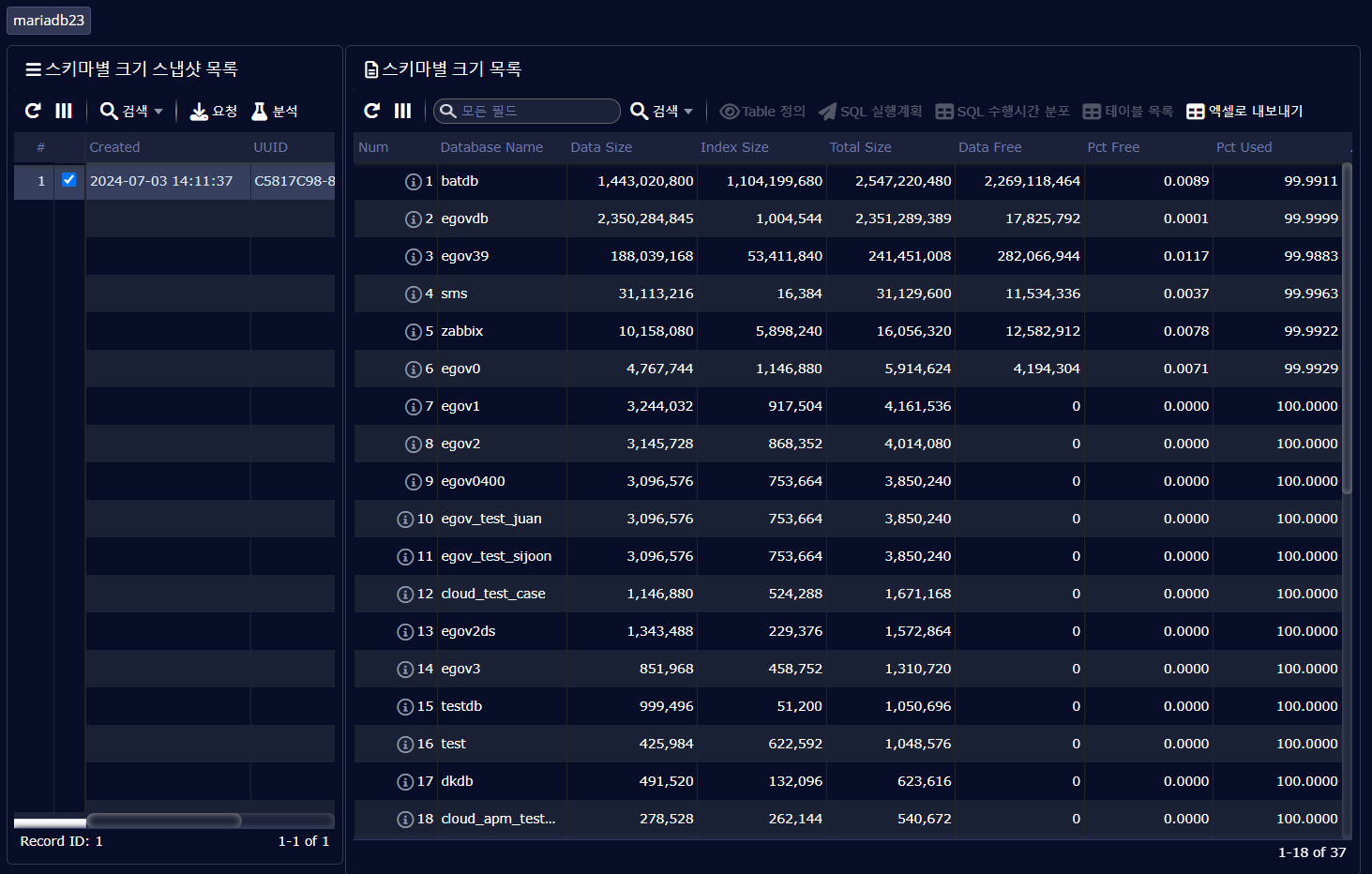The width and height of the screenshot is (1372, 874).
Task: Open info icon for zabbix row
Action: 413,332
